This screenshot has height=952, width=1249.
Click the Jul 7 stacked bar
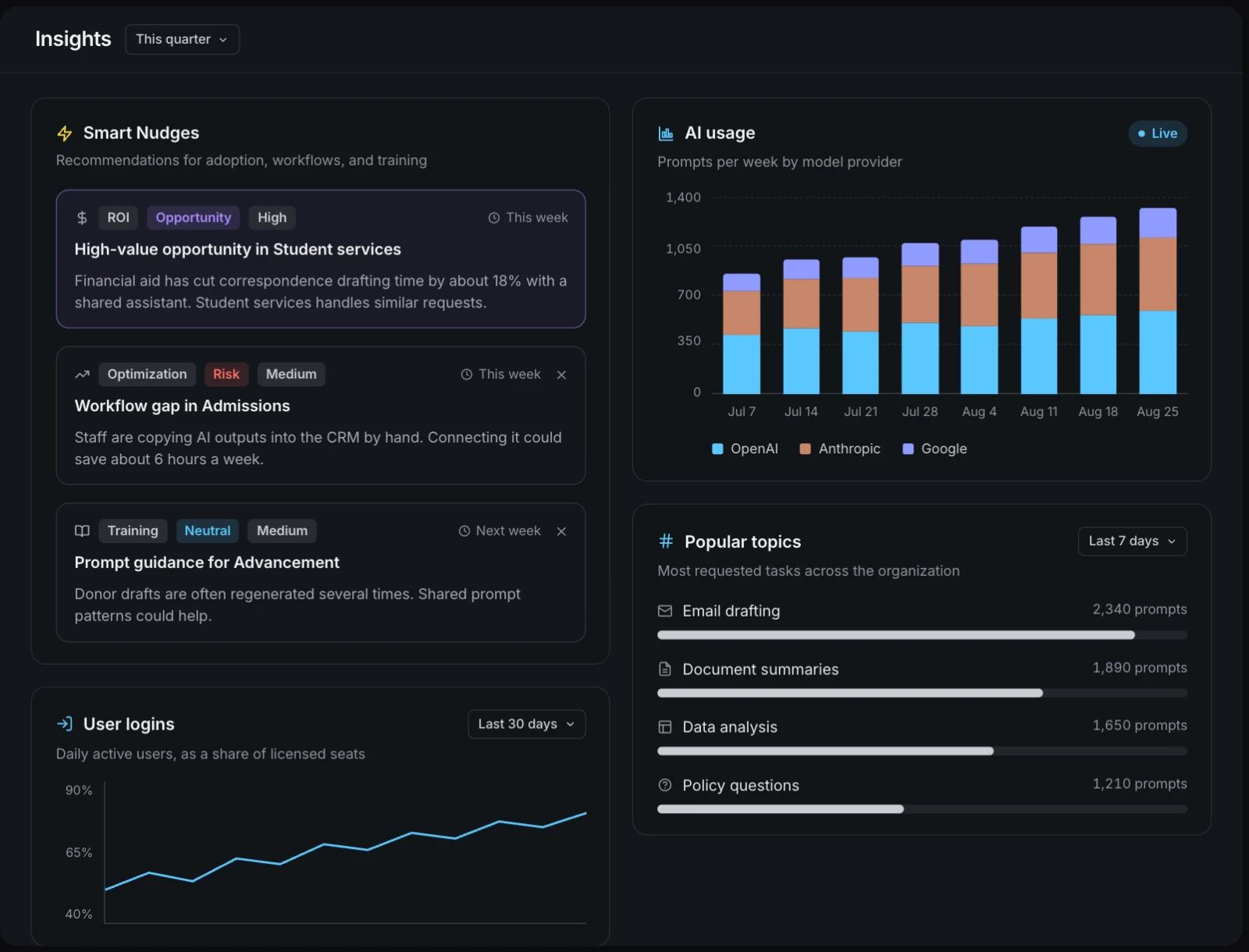click(x=742, y=333)
